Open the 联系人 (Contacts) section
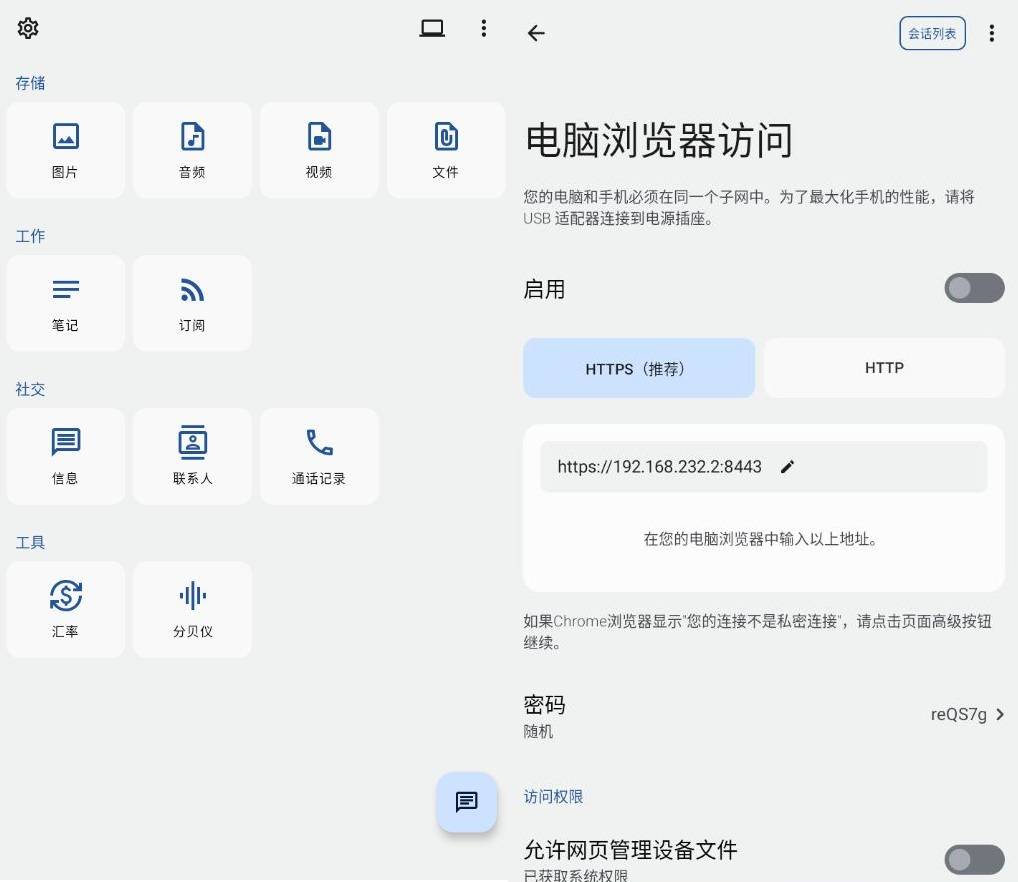This screenshot has height=882, width=1018. click(x=192, y=456)
